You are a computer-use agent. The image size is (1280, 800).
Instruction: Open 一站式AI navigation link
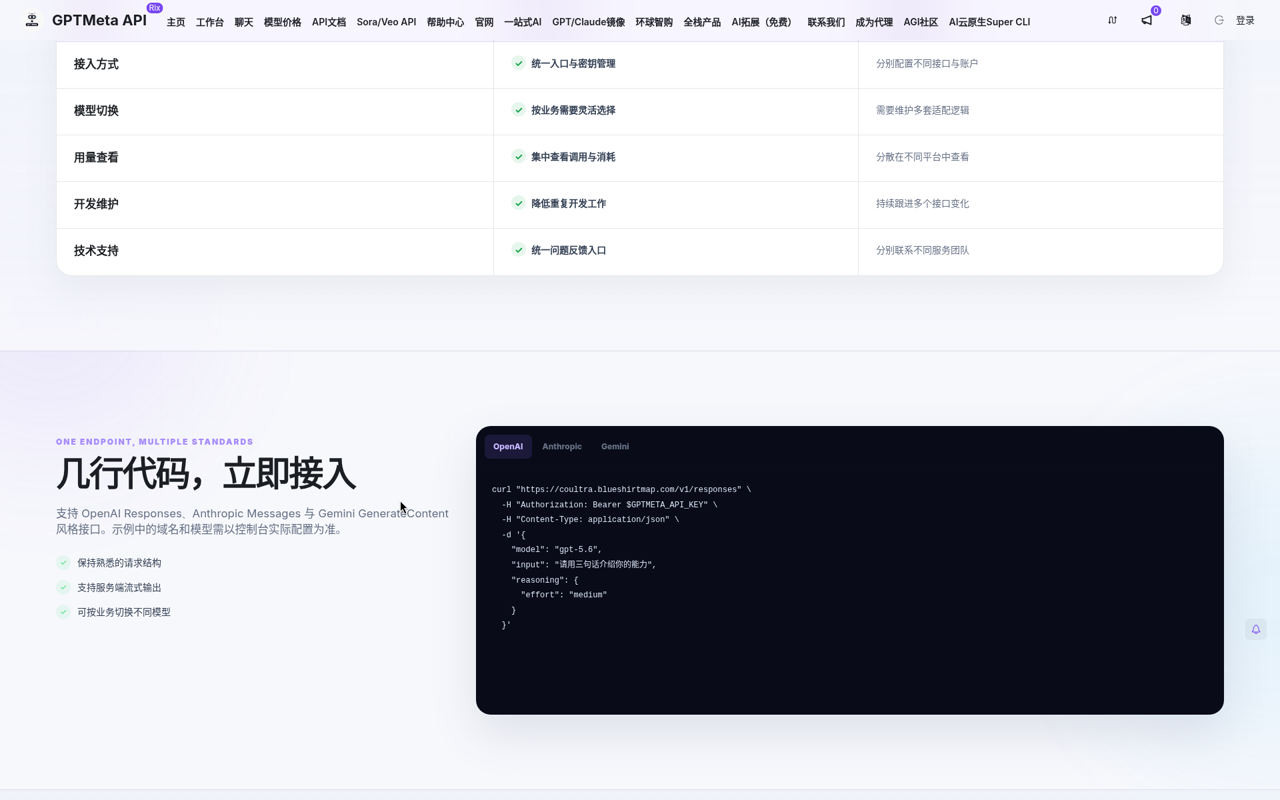523,22
